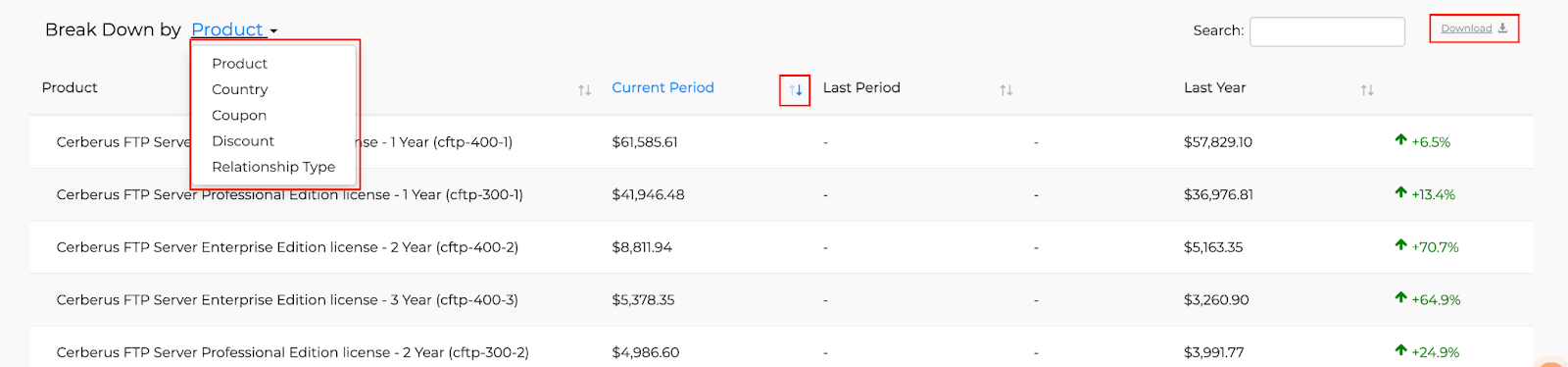Choose Country from breakdown menu
The height and width of the screenshot is (367, 1568).
coord(240,89)
